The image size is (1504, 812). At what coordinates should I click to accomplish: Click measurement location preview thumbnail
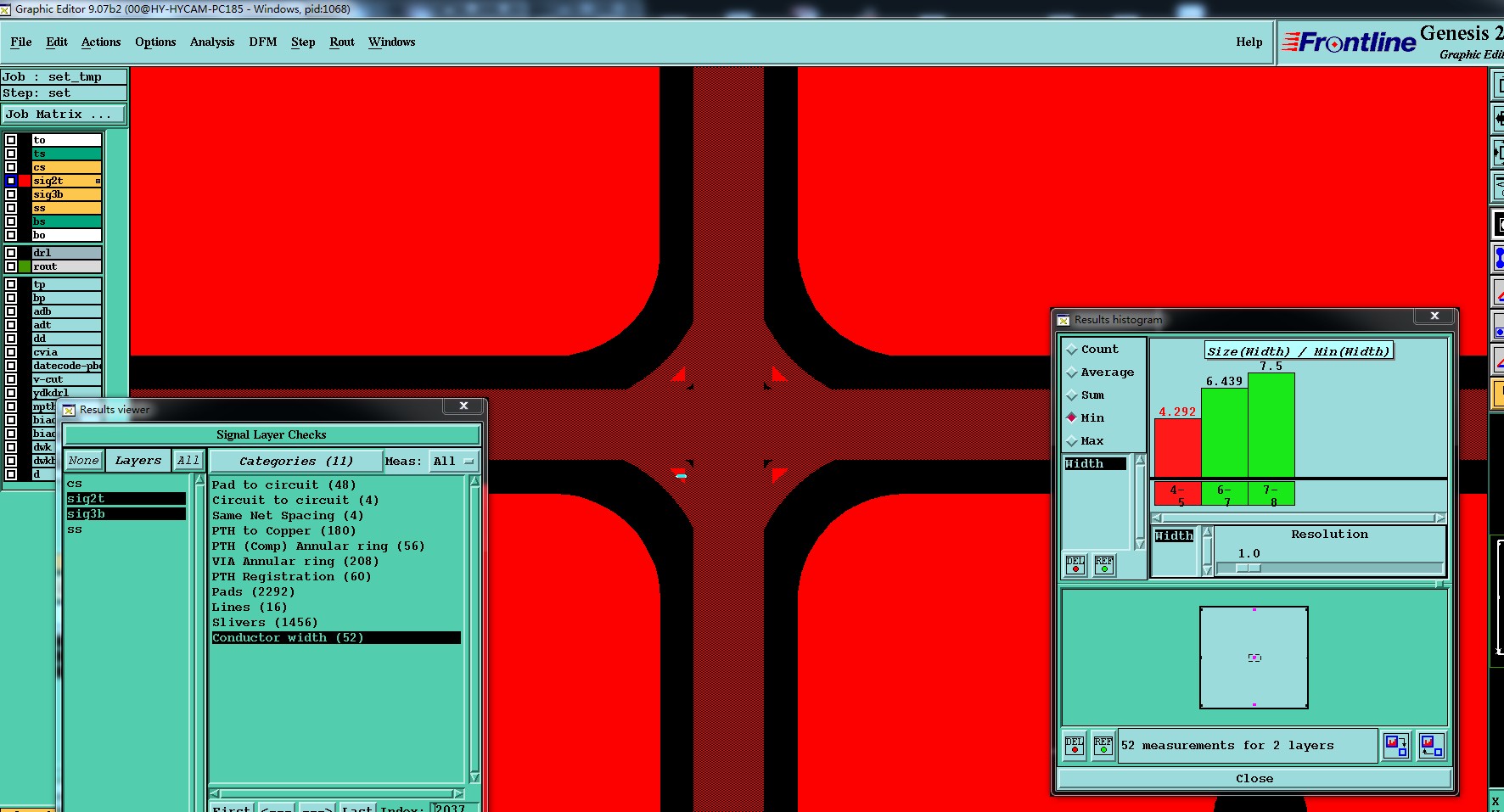tap(1254, 658)
